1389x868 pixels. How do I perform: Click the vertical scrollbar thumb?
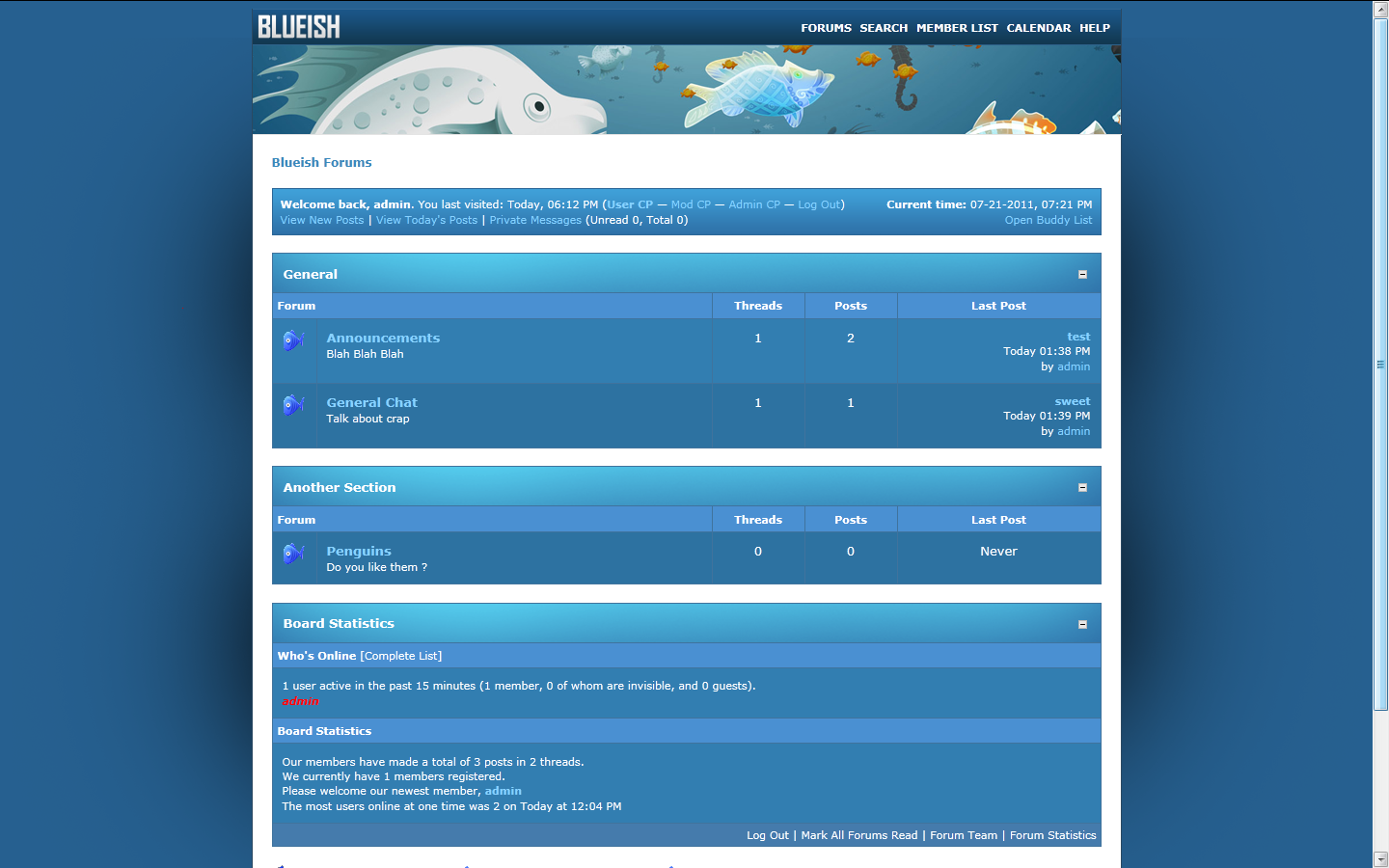(x=1380, y=365)
